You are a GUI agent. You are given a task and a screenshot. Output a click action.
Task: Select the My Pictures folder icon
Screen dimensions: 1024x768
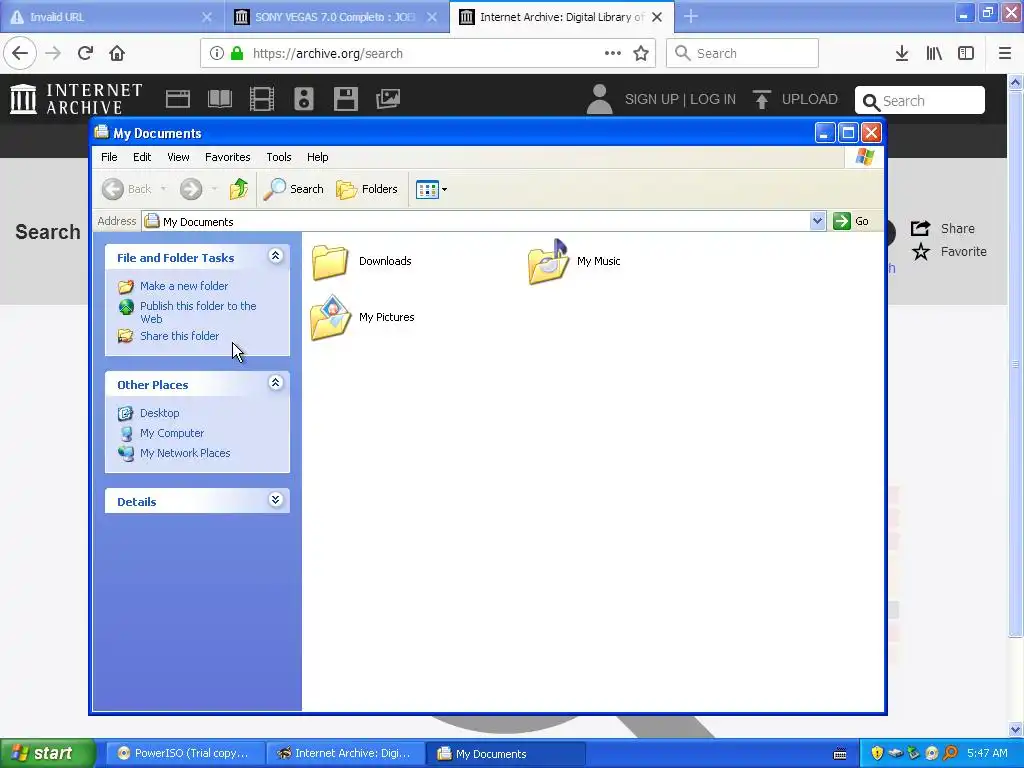click(330, 317)
